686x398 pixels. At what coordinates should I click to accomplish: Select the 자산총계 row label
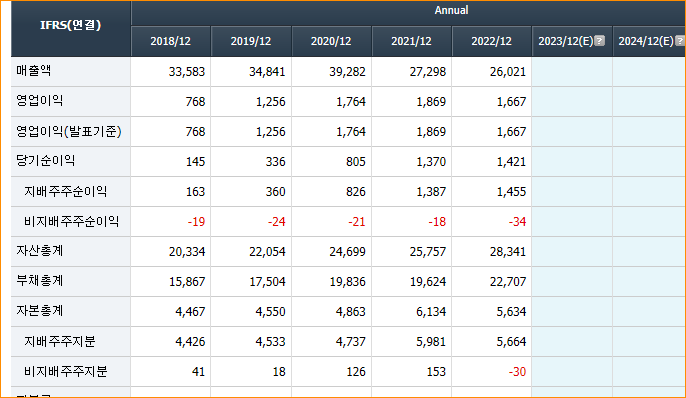tap(40, 251)
